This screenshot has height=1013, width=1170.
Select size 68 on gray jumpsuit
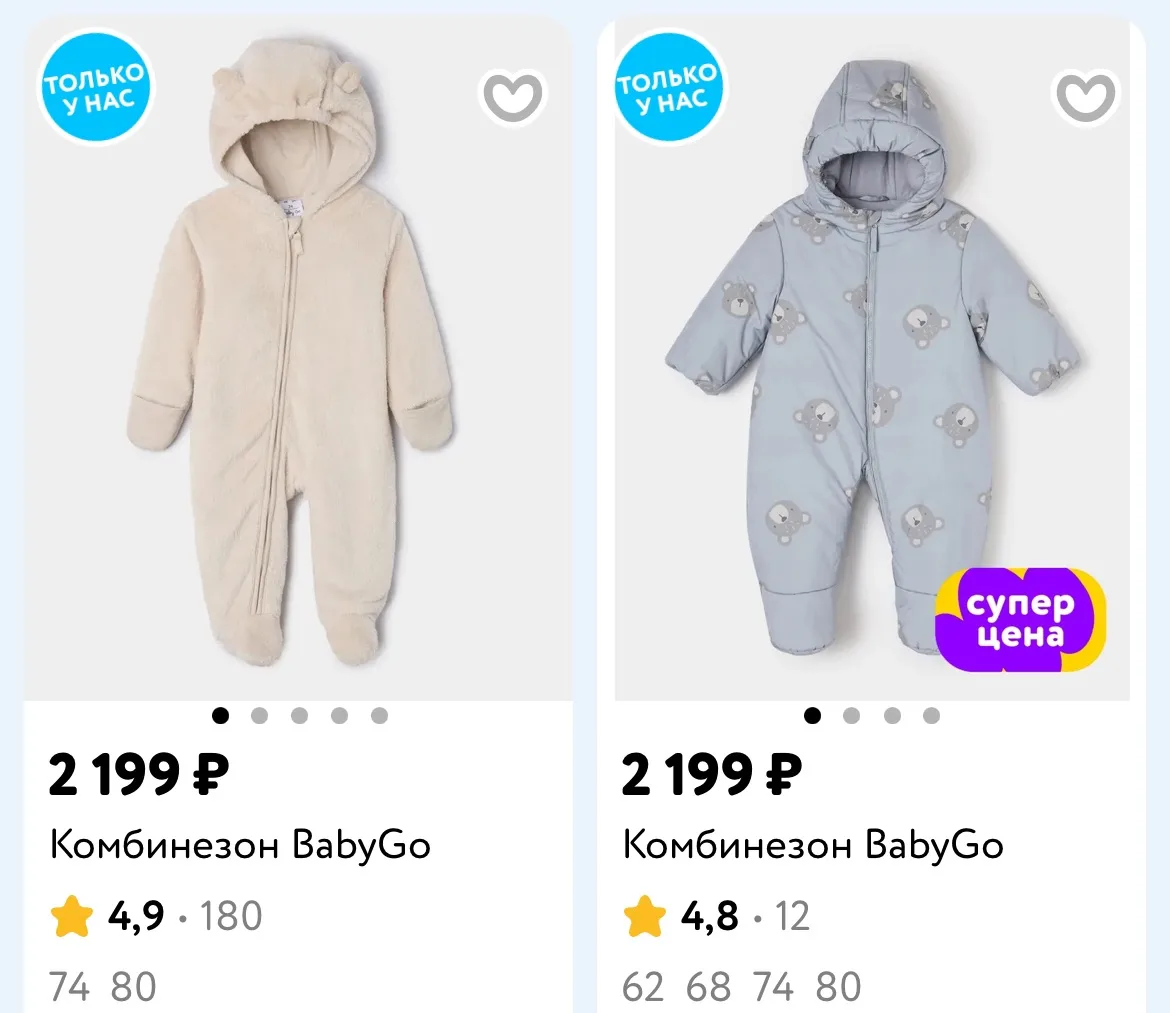tap(708, 987)
